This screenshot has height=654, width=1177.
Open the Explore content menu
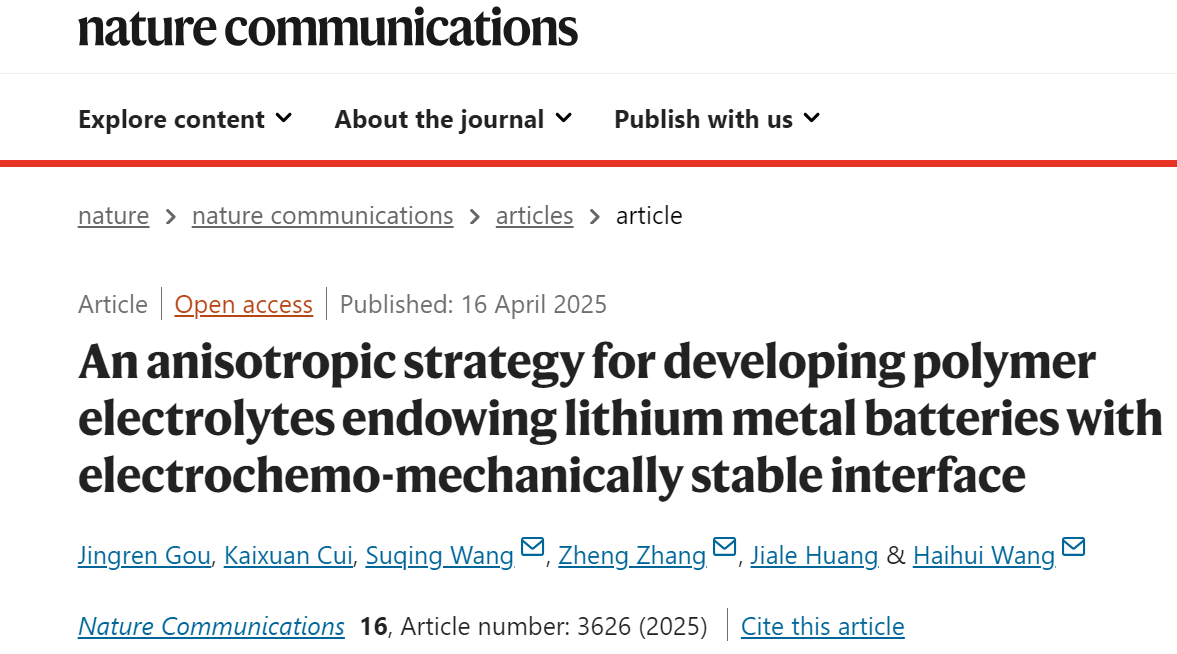(x=185, y=119)
